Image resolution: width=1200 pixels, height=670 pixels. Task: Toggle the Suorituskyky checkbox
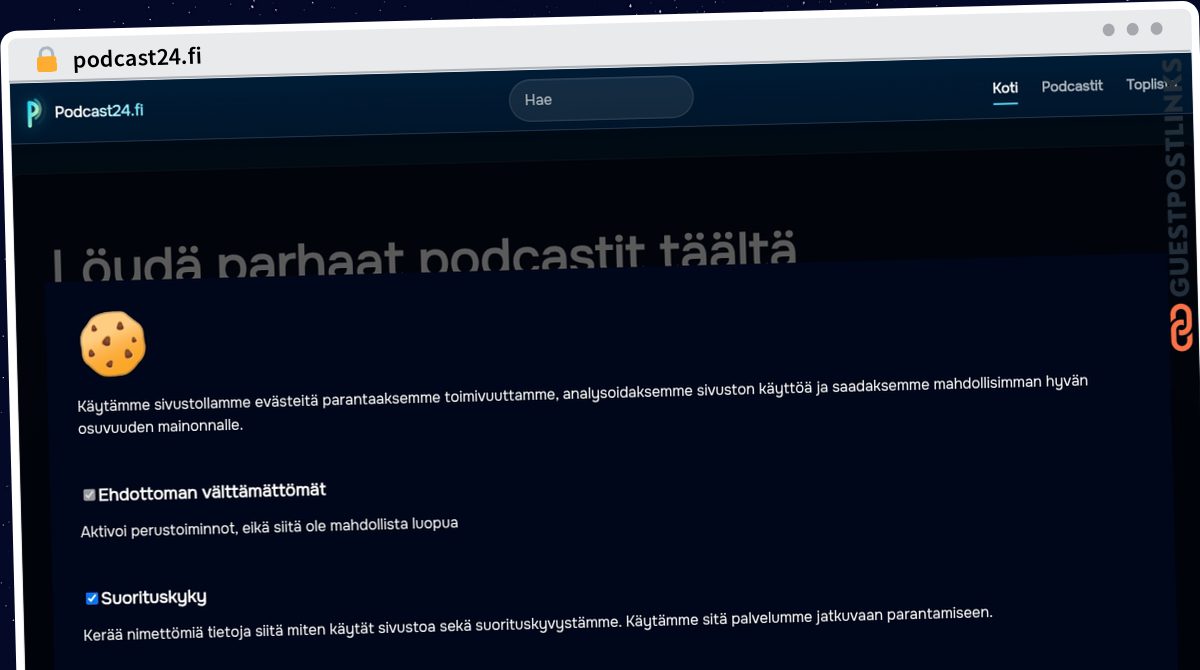[x=92, y=598]
